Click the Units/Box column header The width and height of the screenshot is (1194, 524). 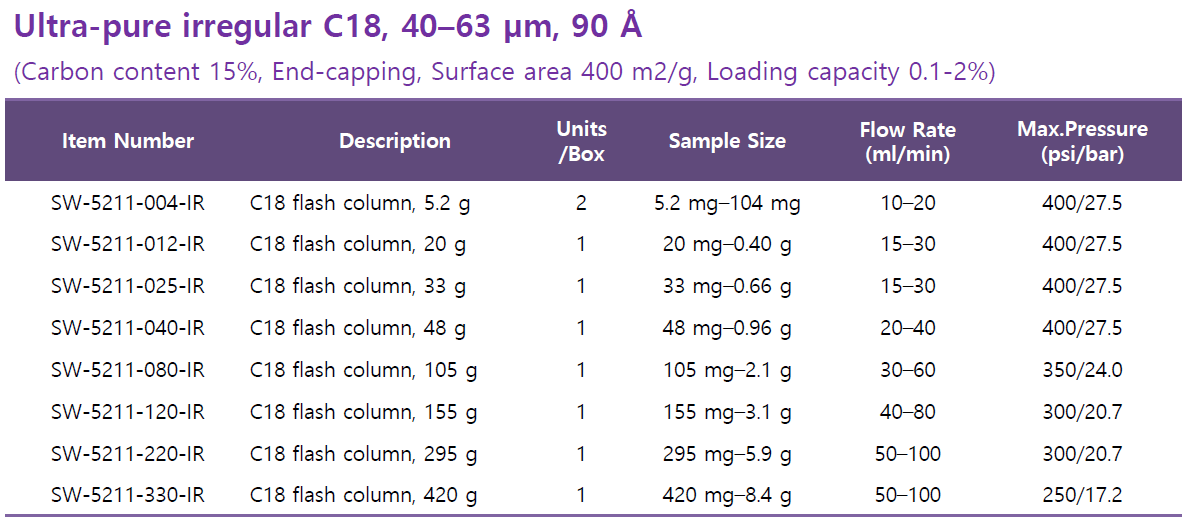(x=581, y=141)
